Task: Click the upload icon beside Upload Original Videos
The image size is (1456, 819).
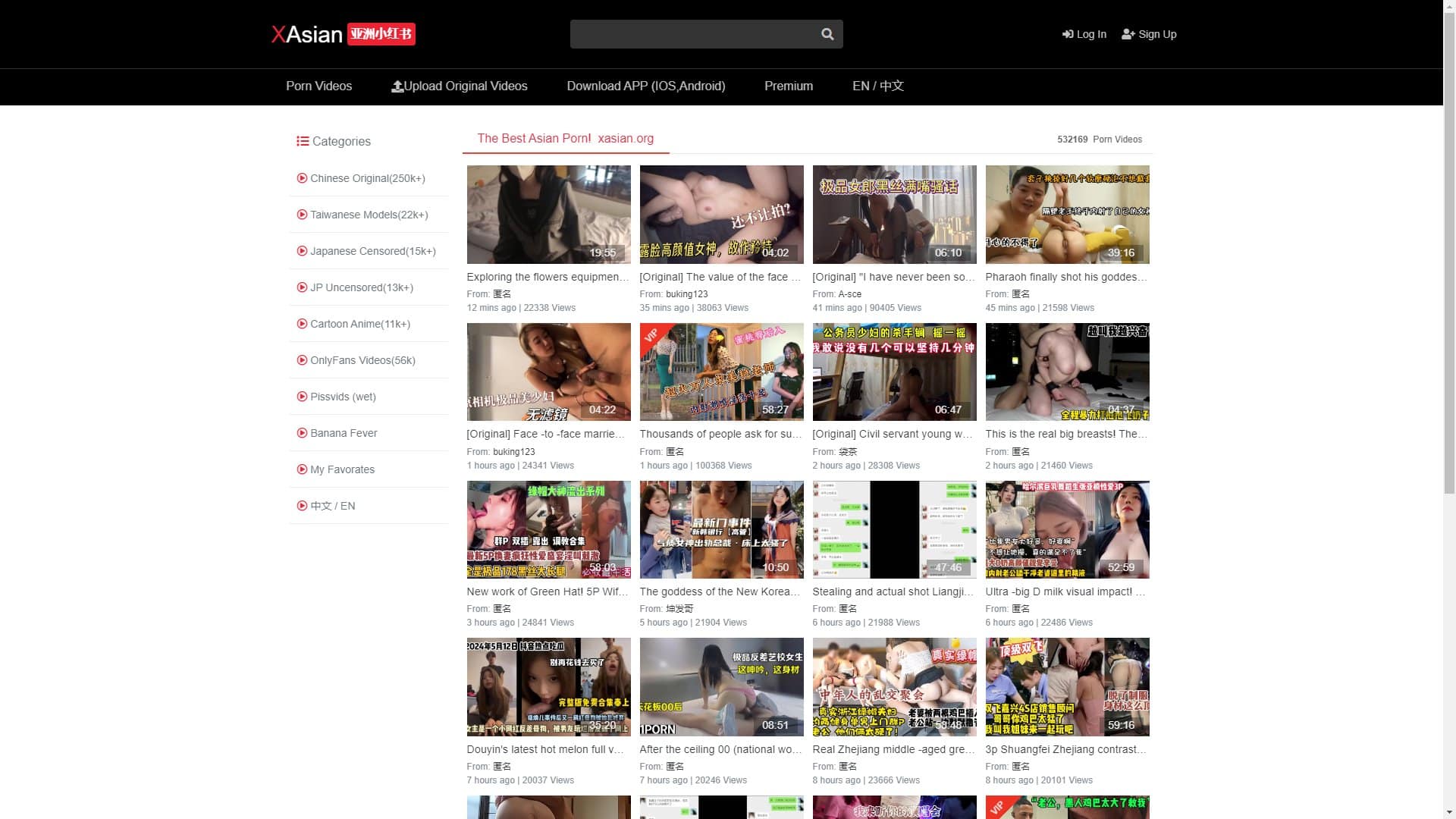Action: pos(397,86)
